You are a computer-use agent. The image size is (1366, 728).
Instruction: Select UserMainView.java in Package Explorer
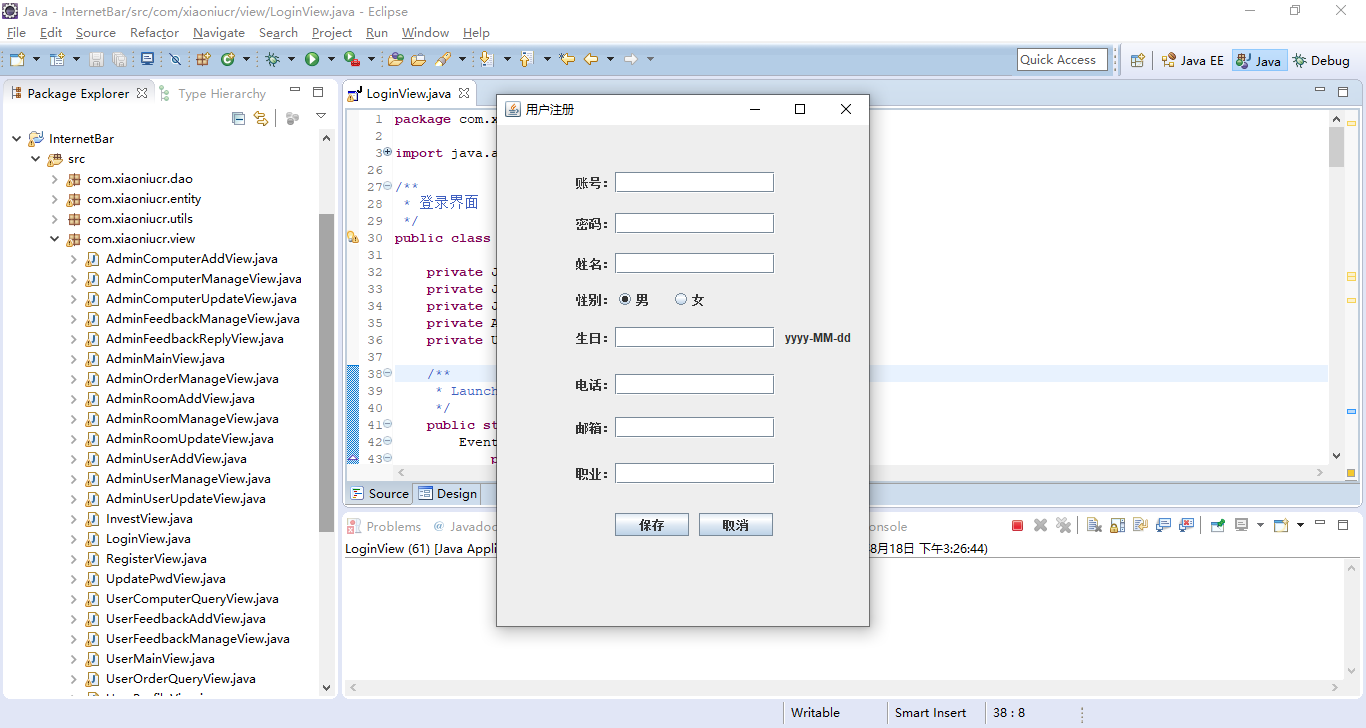click(160, 659)
